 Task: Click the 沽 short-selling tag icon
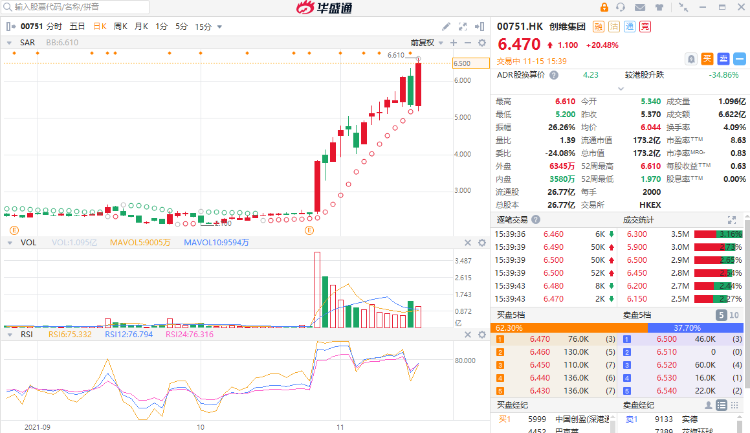click(614, 26)
